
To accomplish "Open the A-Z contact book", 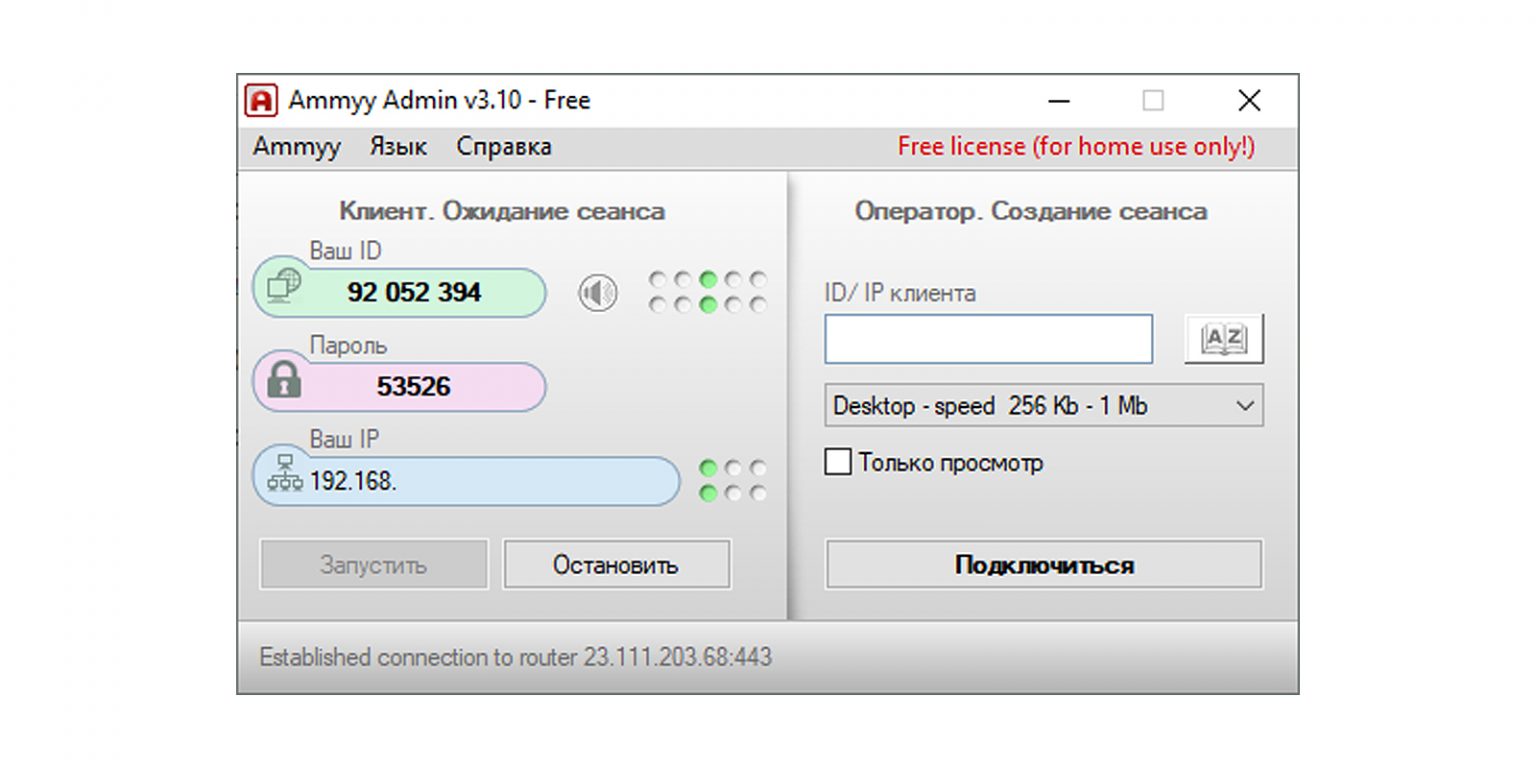I will 1224,339.
